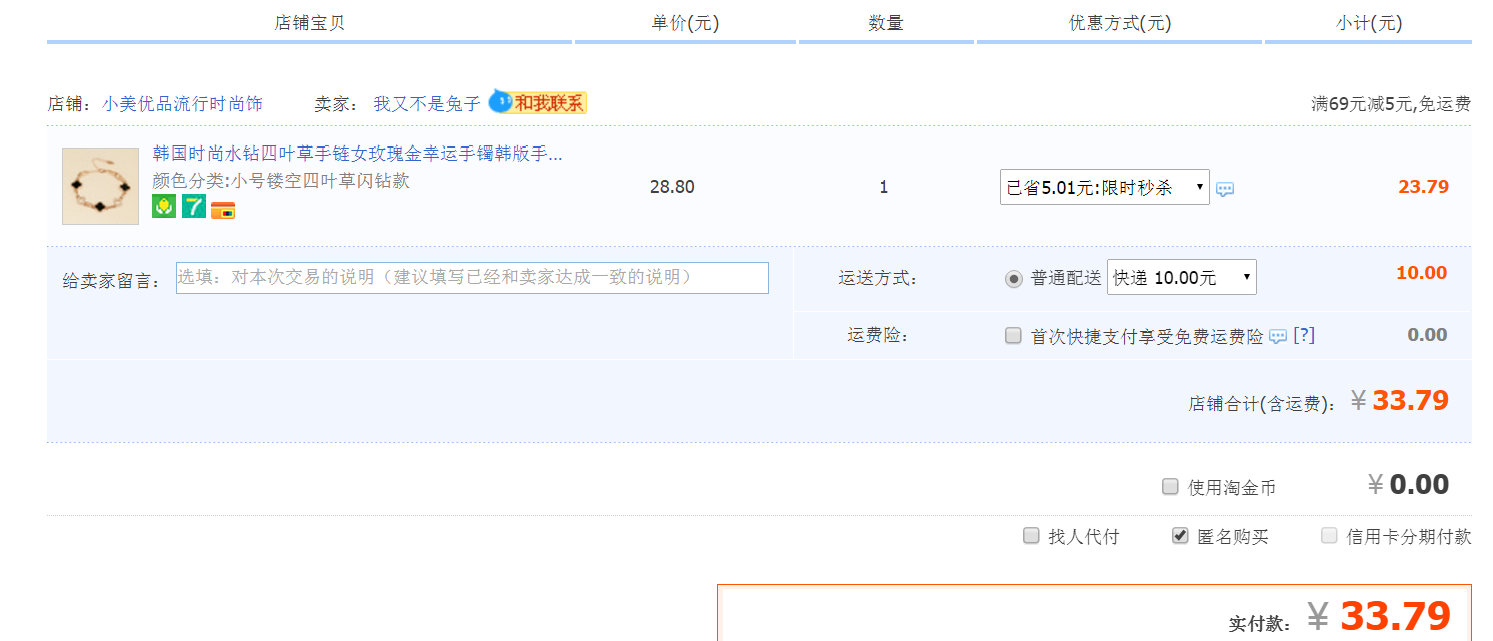Click the 7-day return badge icon
The height and width of the screenshot is (641, 1493).
point(193,207)
